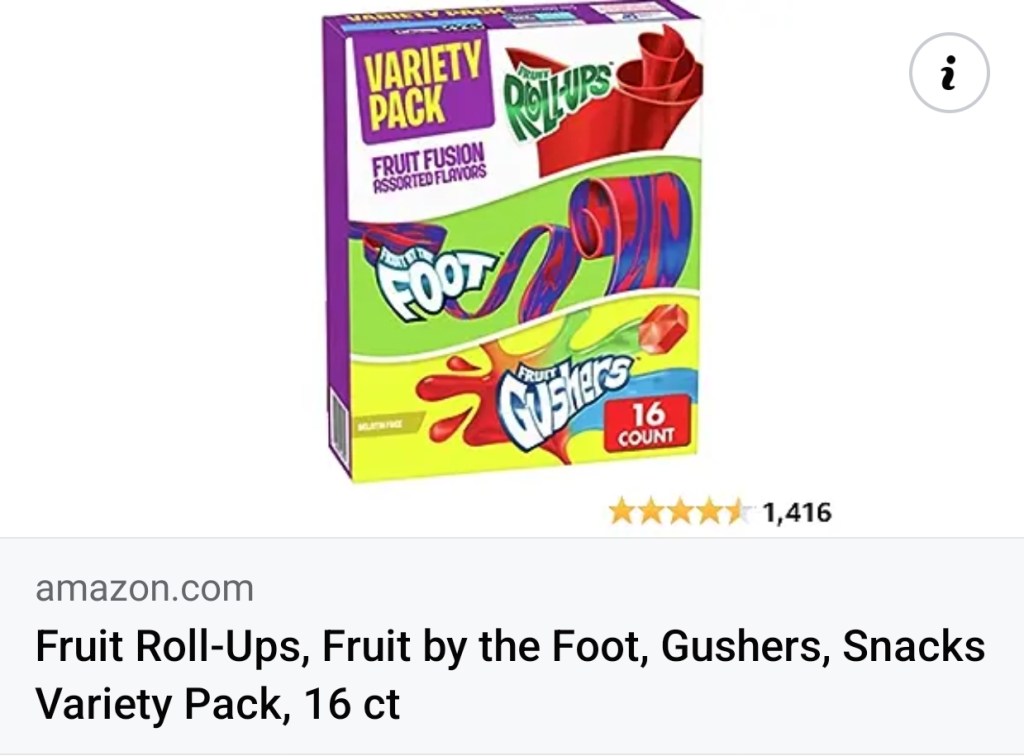Click the red 16 Count badge

coord(647,424)
